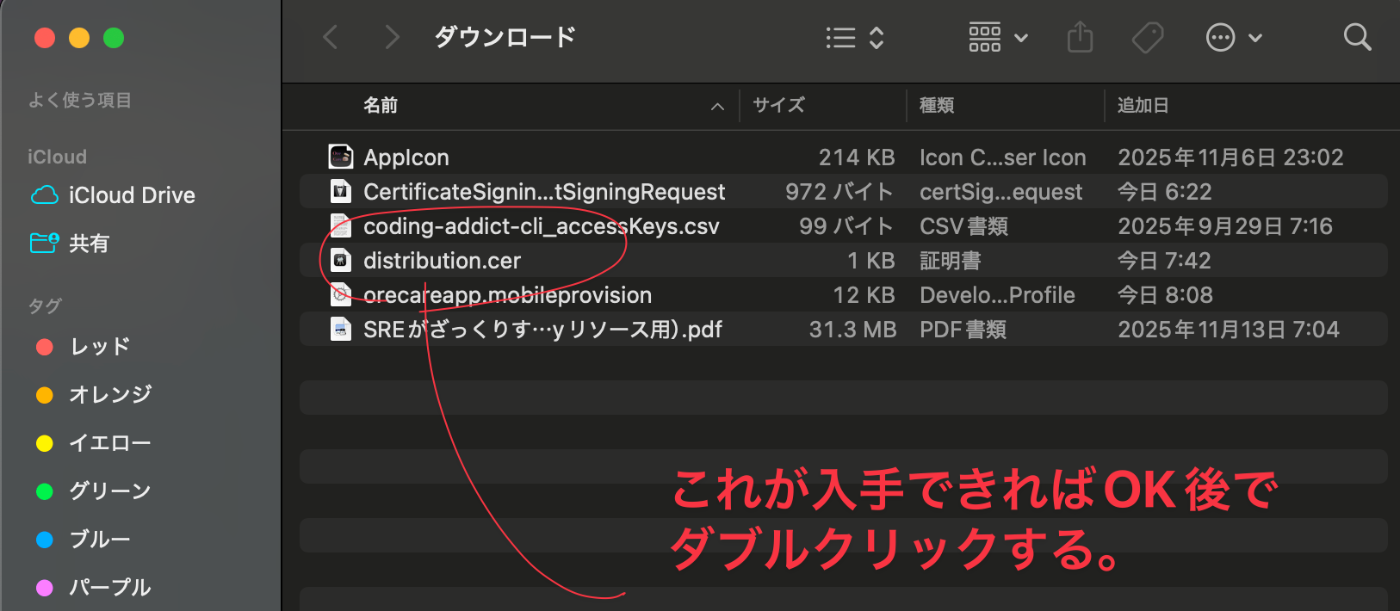1400x611 pixels.
Task: Click the tag toolbar icon
Action: pyautogui.click(x=1147, y=38)
